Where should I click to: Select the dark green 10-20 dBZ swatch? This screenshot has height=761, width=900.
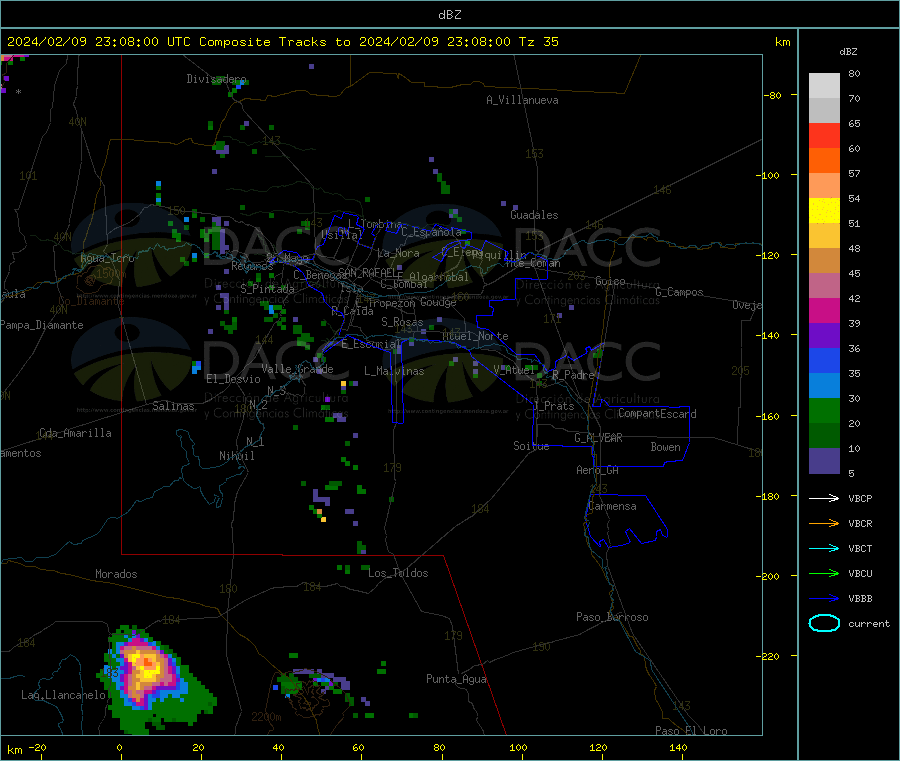pos(824,436)
